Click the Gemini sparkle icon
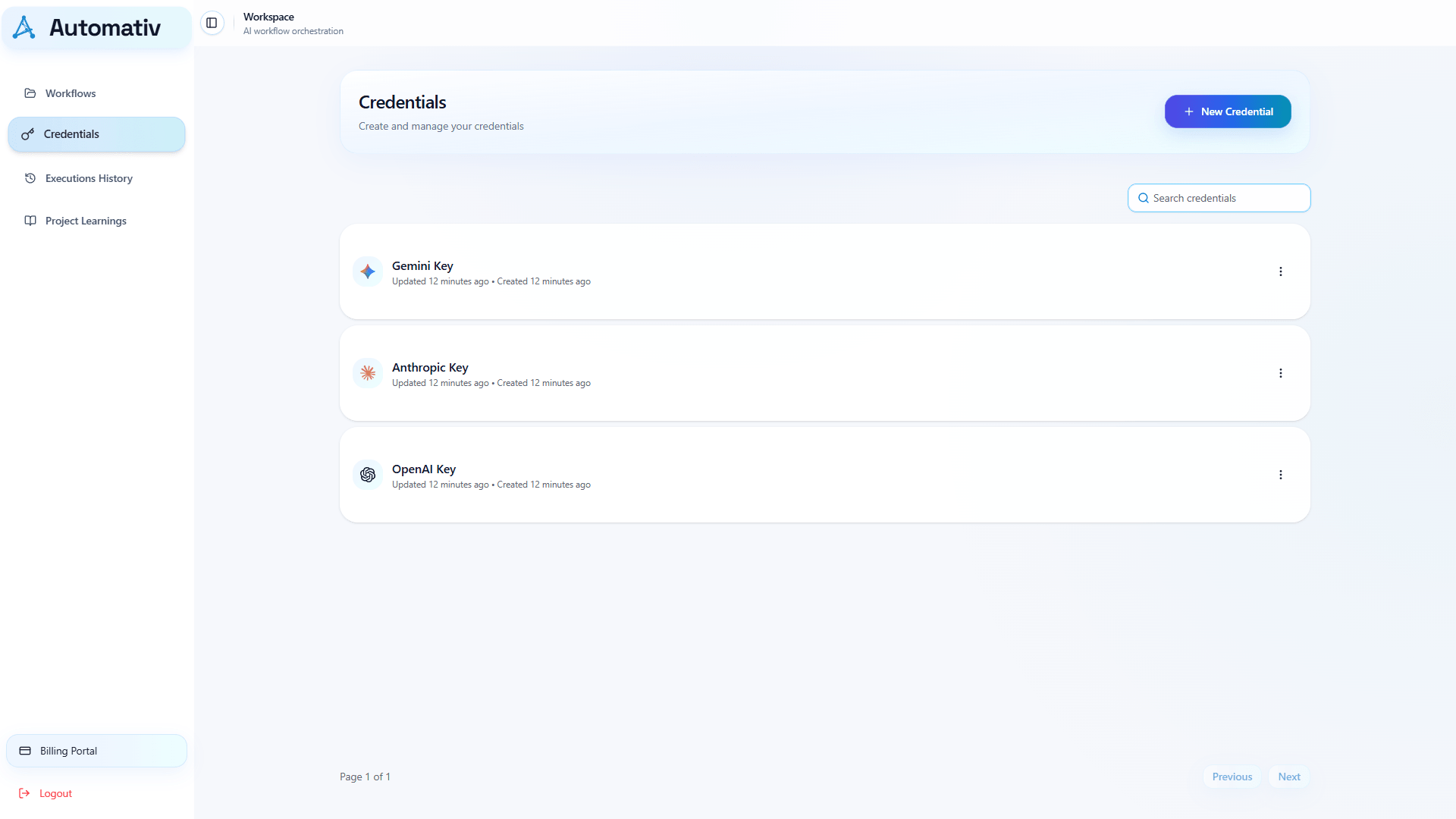This screenshot has height=819, width=1456. click(368, 271)
